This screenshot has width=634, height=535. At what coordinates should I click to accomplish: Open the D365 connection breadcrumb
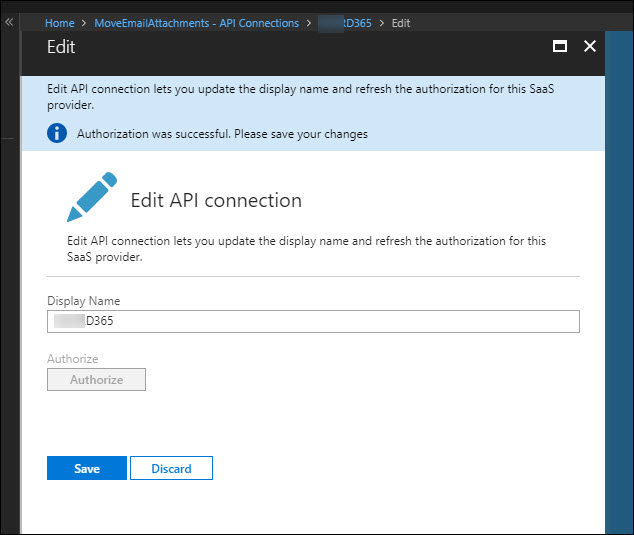[345, 23]
